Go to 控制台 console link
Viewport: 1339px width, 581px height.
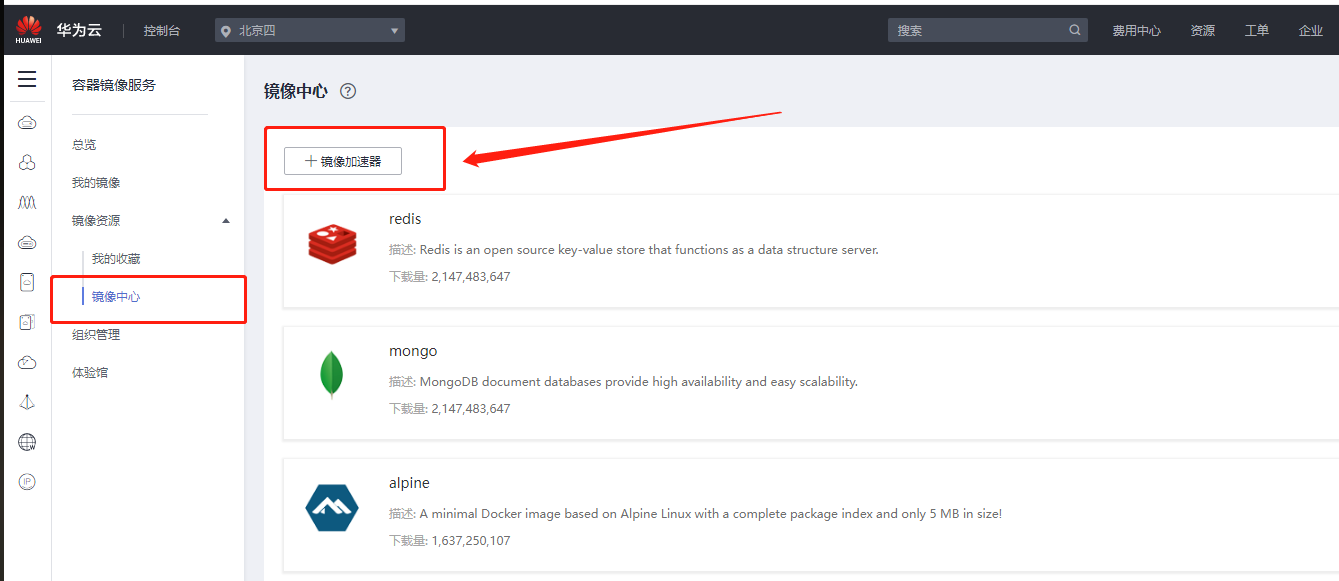click(162, 31)
